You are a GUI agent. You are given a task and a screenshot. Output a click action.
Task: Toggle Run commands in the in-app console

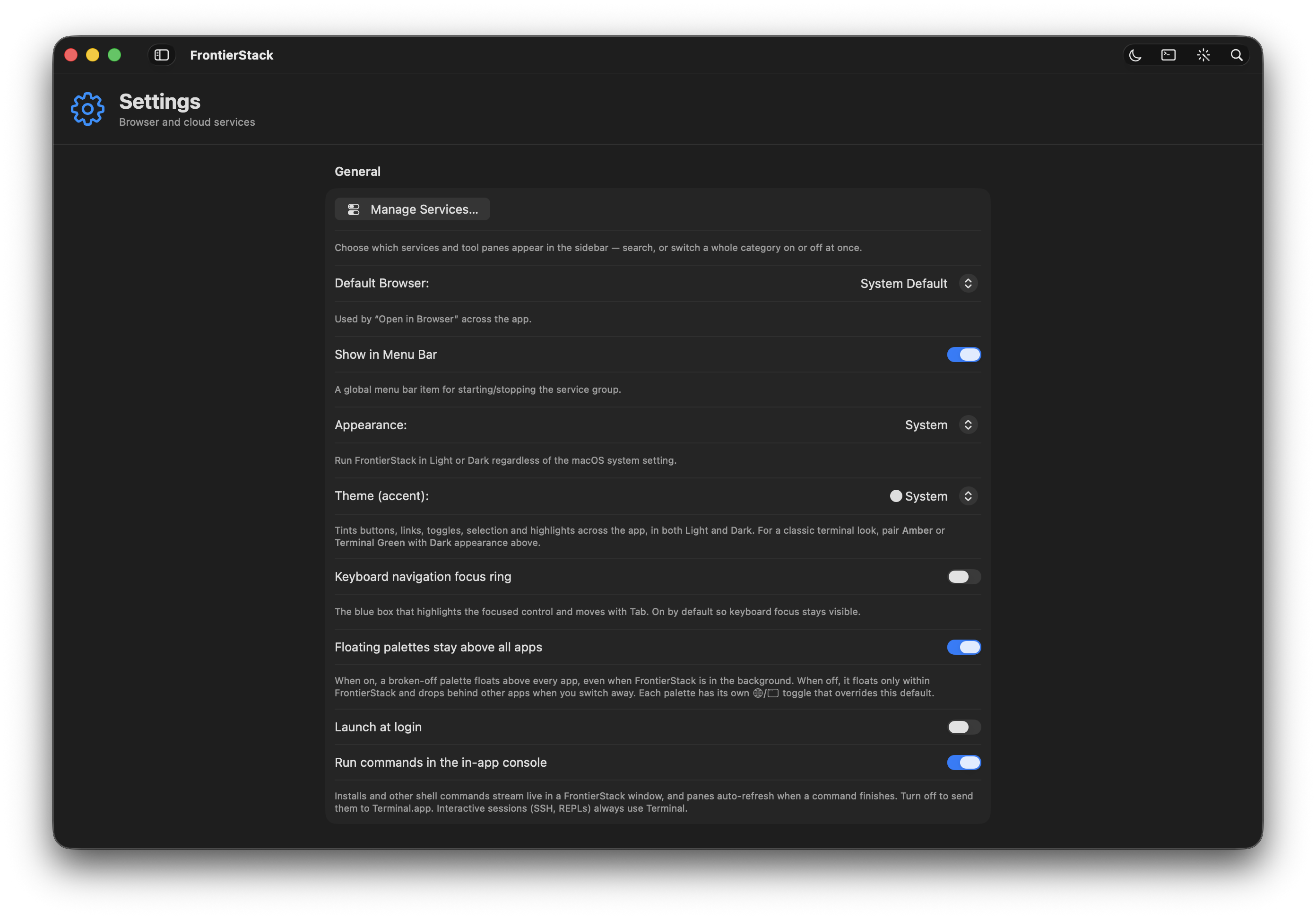coord(963,763)
